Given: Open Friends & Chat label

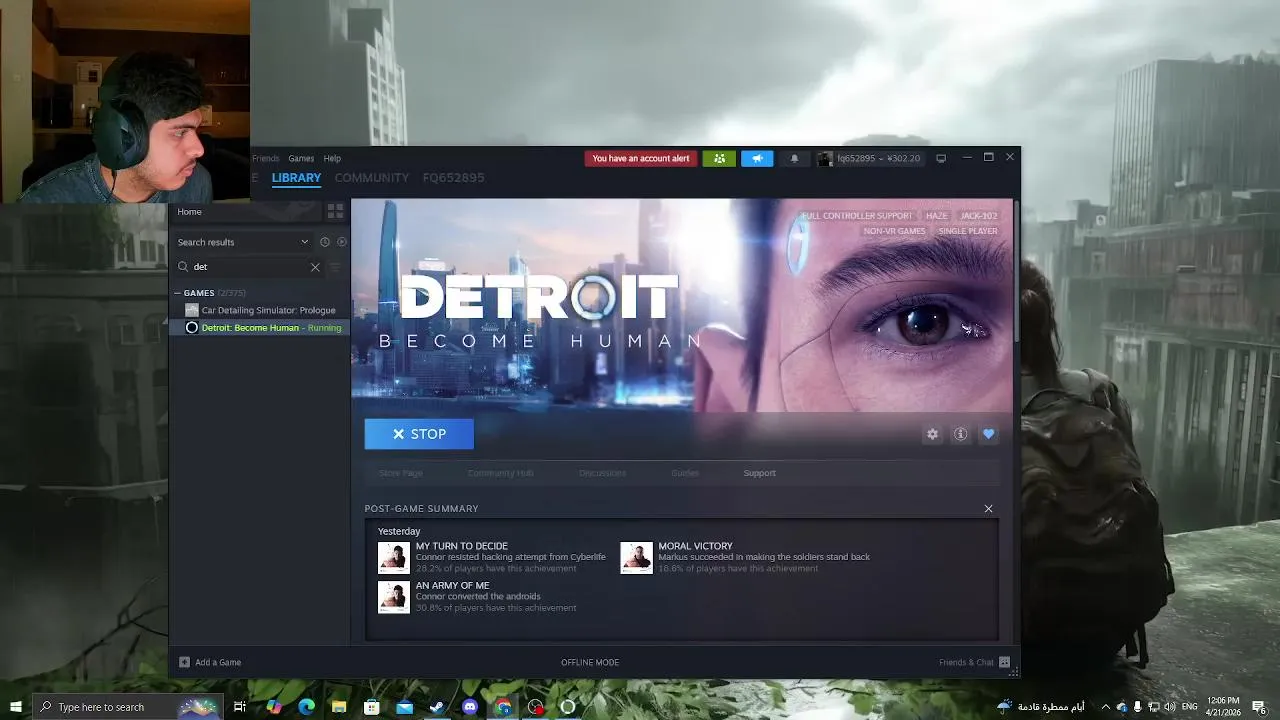Looking at the screenshot, I should click(966, 662).
